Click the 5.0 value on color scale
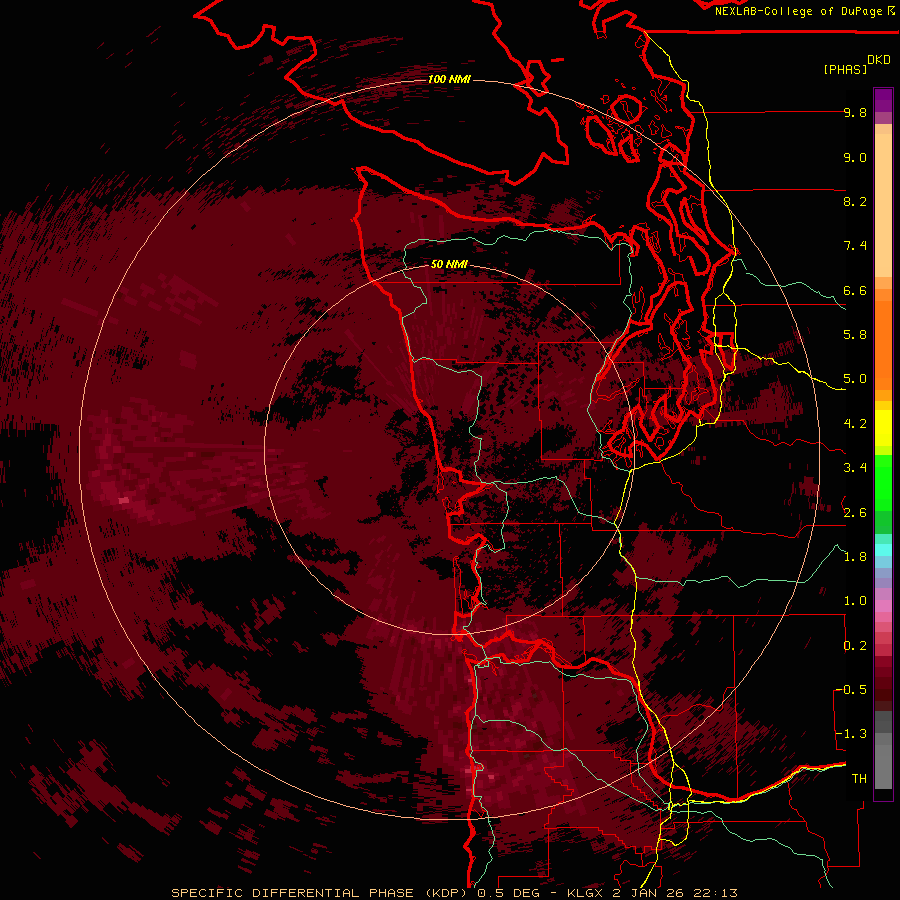 tap(855, 379)
